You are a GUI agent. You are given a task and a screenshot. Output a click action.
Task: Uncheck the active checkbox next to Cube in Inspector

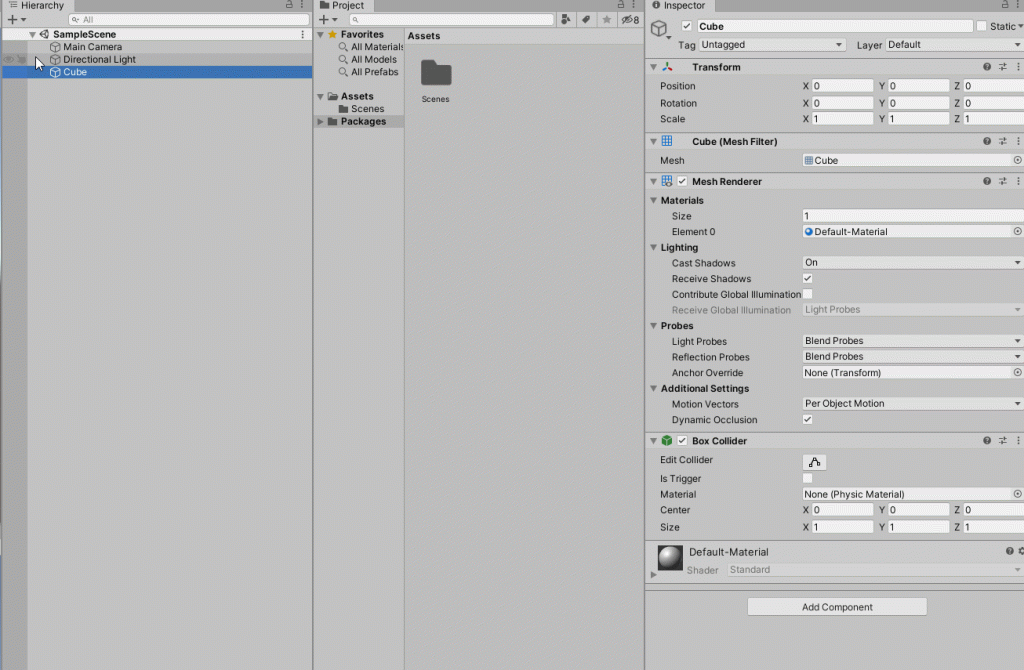click(x=686, y=26)
